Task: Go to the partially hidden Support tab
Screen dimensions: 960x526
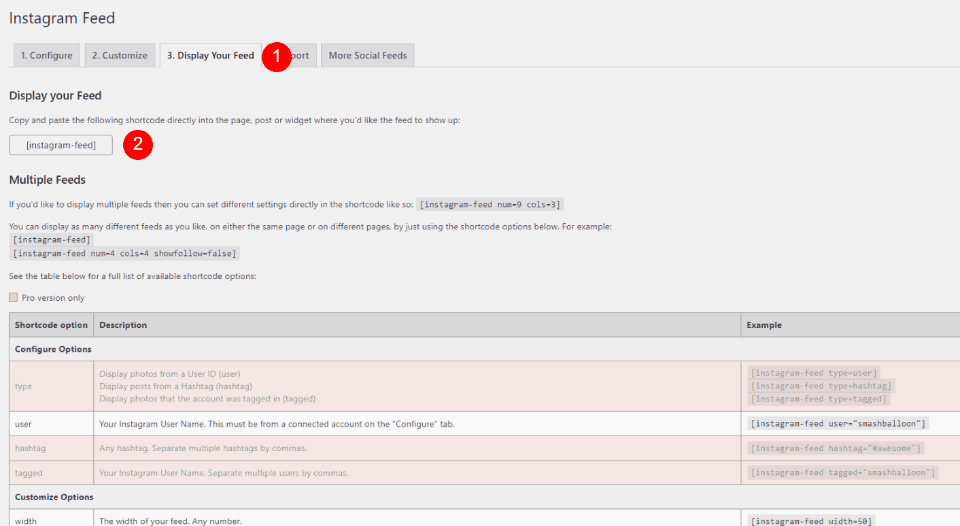Action: (x=301, y=56)
